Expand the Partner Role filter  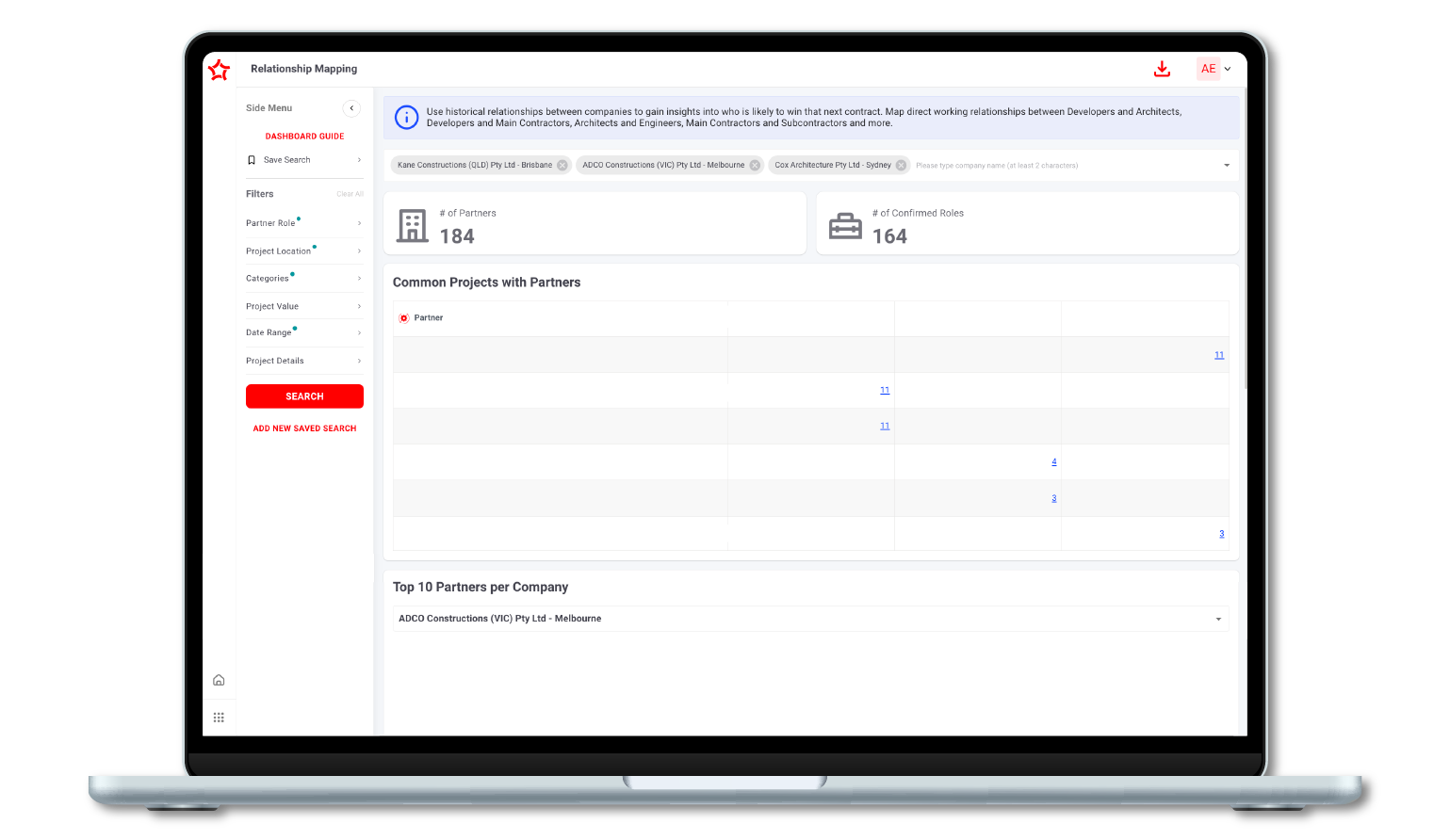click(x=303, y=223)
